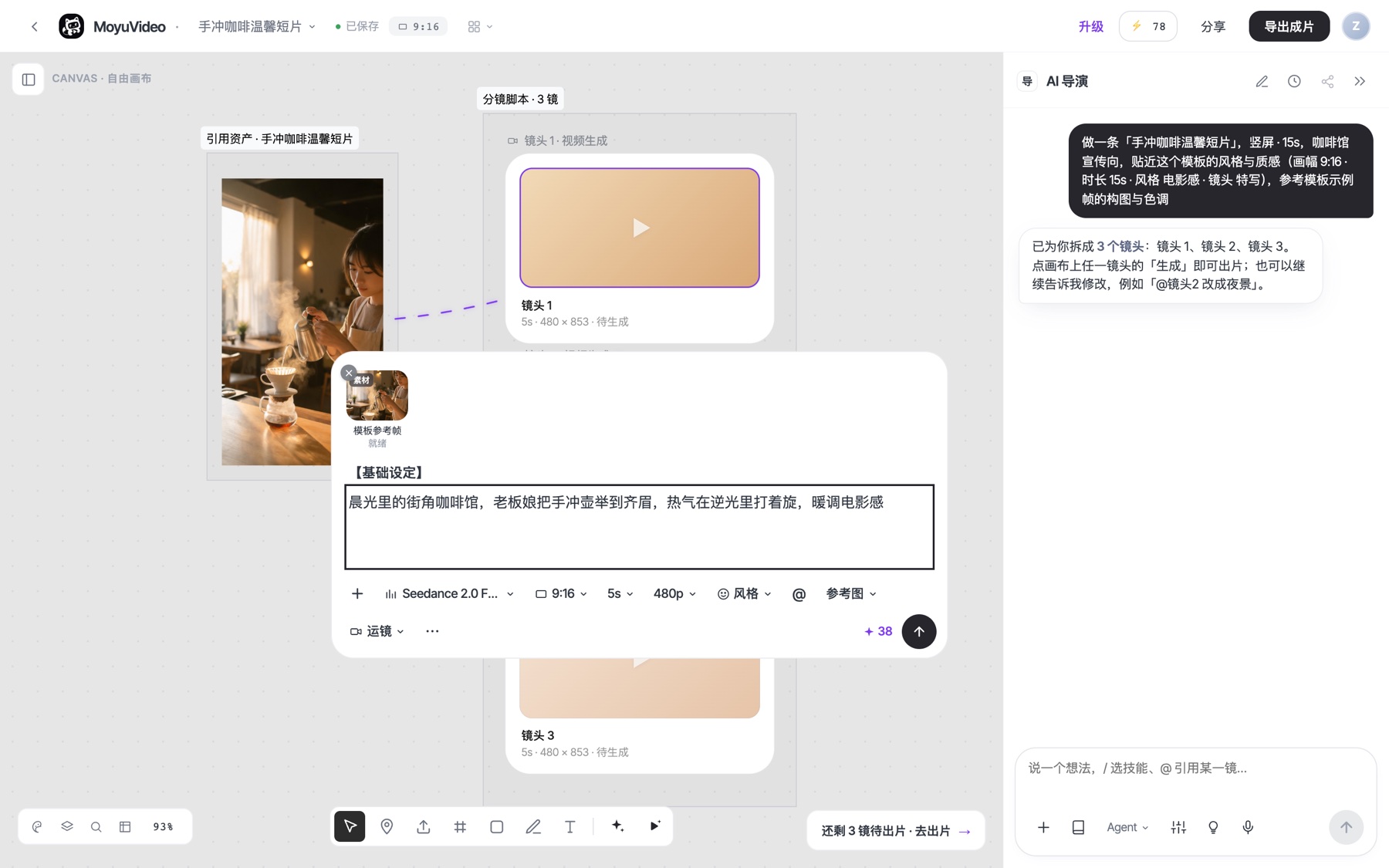Viewport: 1389px width, 868px height.
Task: Click the 升级 upgrade link
Action: tap(1090, 26)
